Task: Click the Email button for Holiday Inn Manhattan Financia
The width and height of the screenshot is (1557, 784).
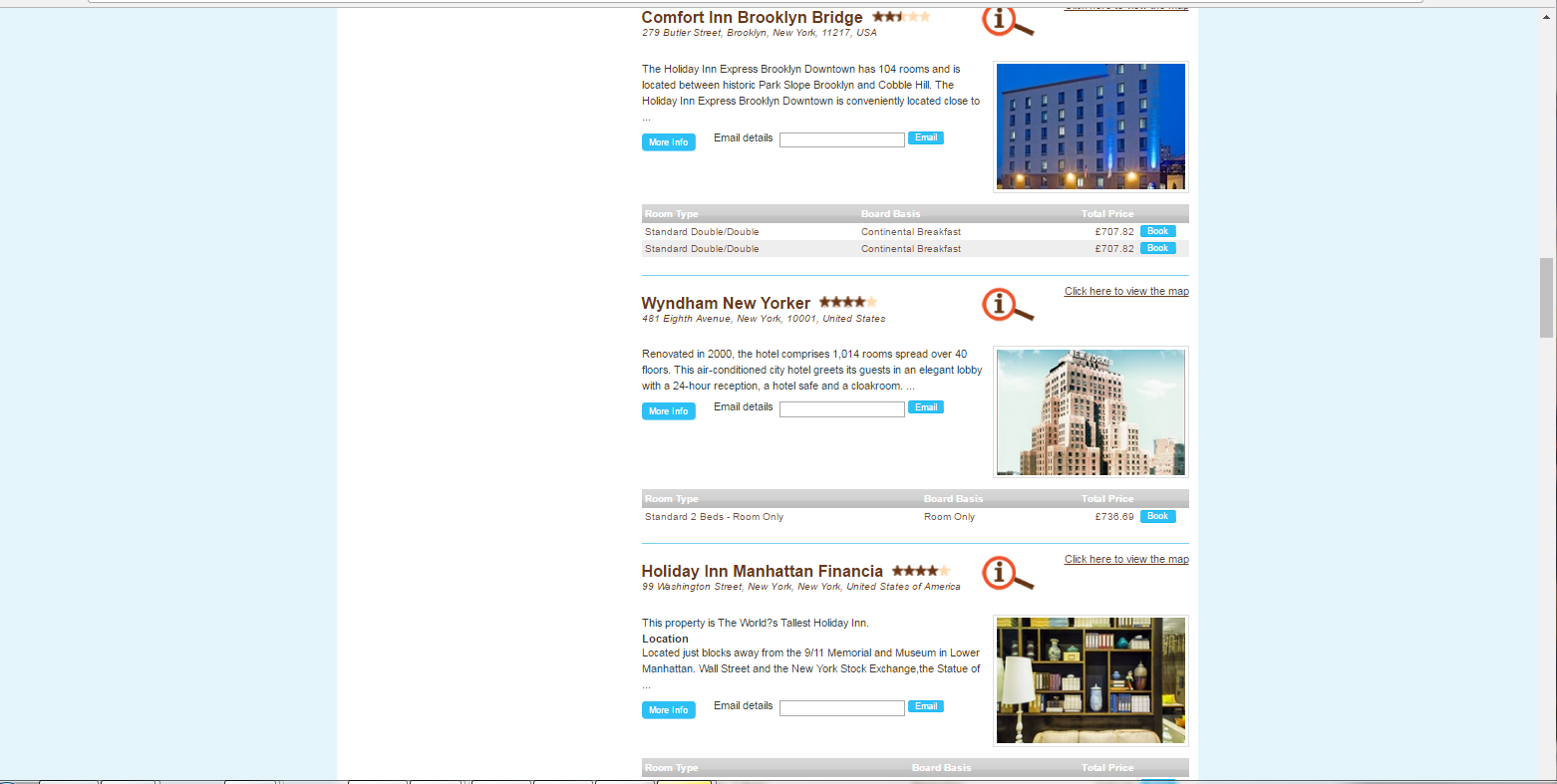Action: tap(926, 706)
